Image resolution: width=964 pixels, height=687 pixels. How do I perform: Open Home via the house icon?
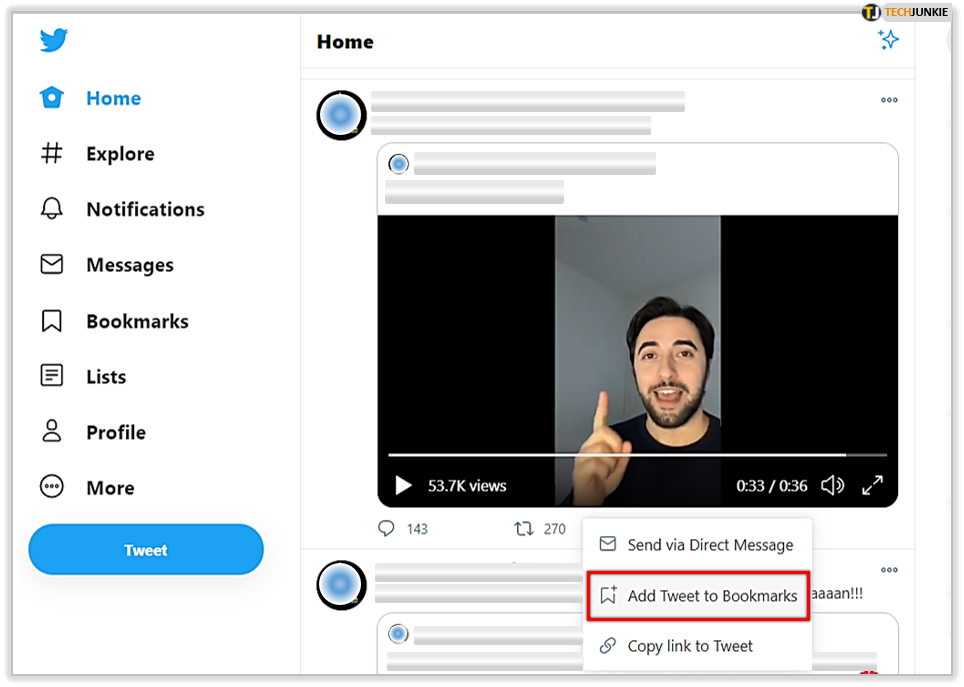pos(52,97)
